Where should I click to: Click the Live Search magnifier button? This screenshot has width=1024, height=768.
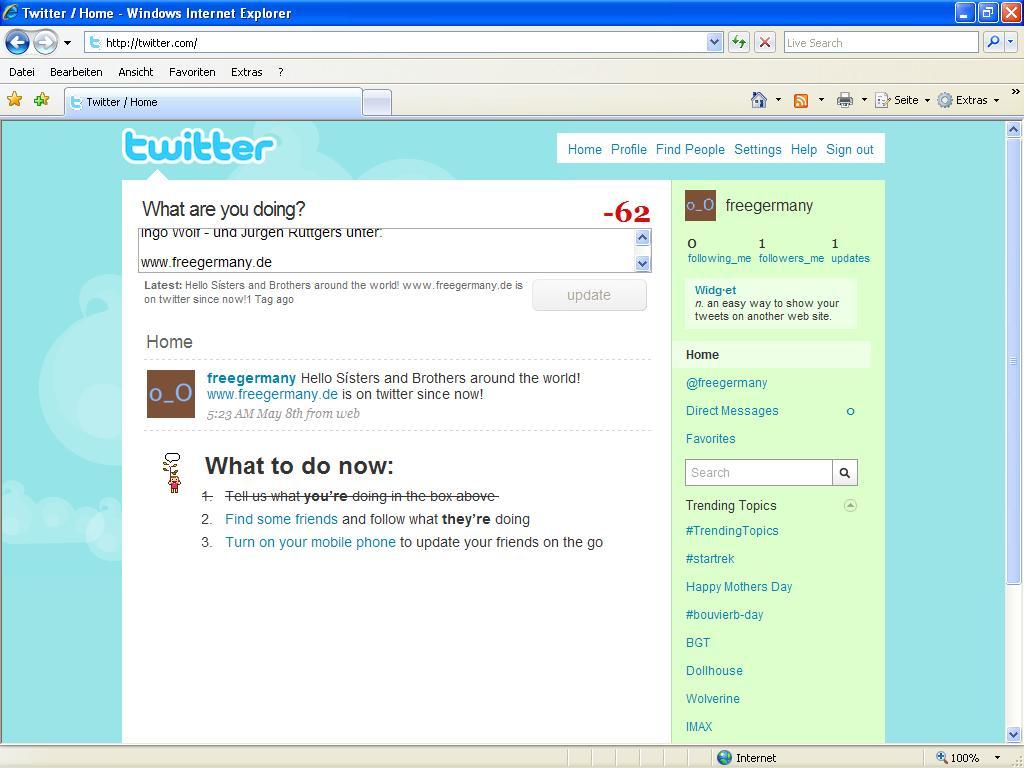click(993, 42)
